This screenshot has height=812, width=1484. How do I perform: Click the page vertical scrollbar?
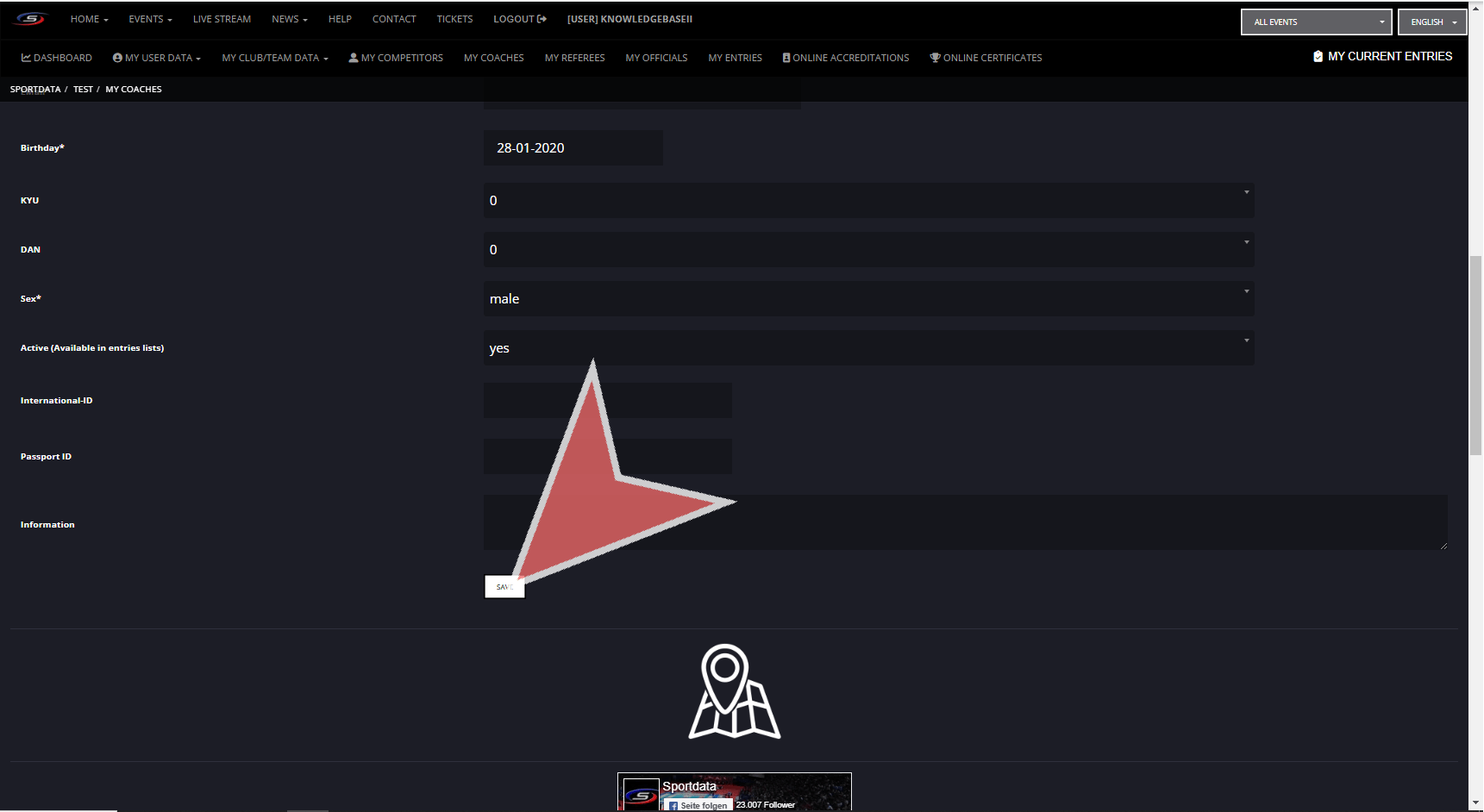pos(1475,353)
